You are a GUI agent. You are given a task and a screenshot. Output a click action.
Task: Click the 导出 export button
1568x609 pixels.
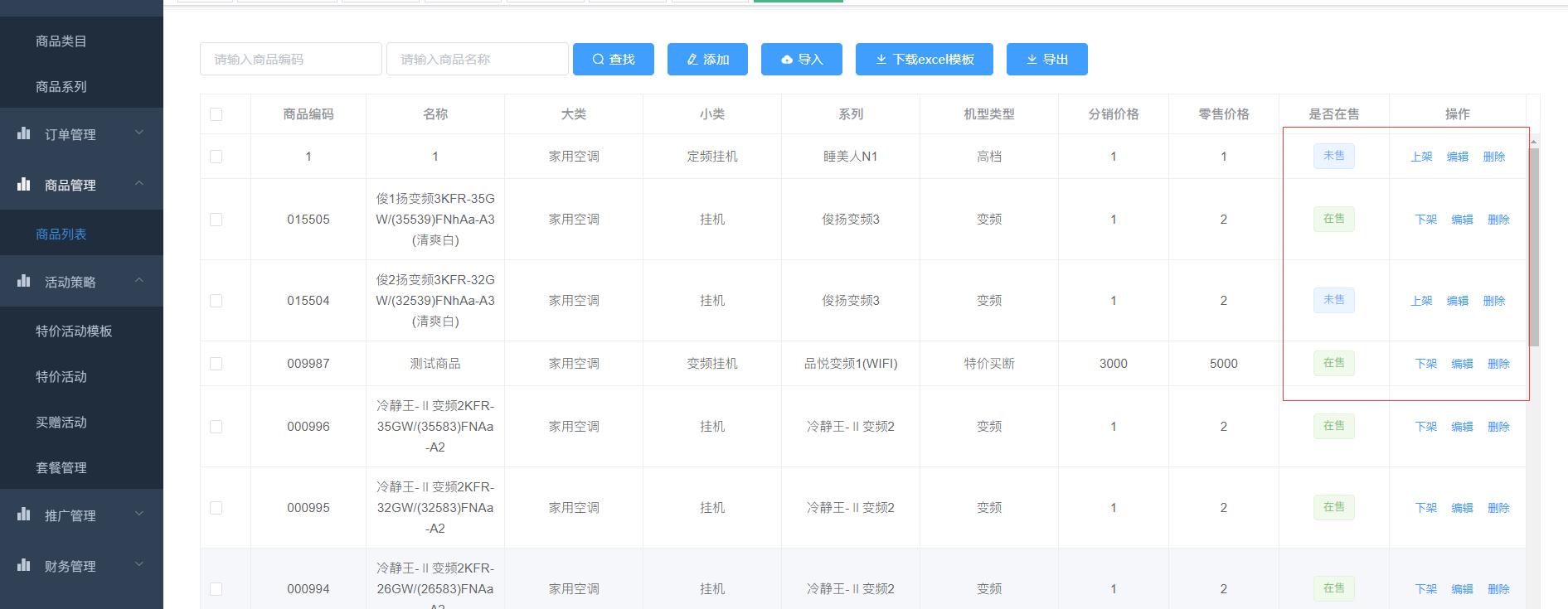tap(1047, 59)
